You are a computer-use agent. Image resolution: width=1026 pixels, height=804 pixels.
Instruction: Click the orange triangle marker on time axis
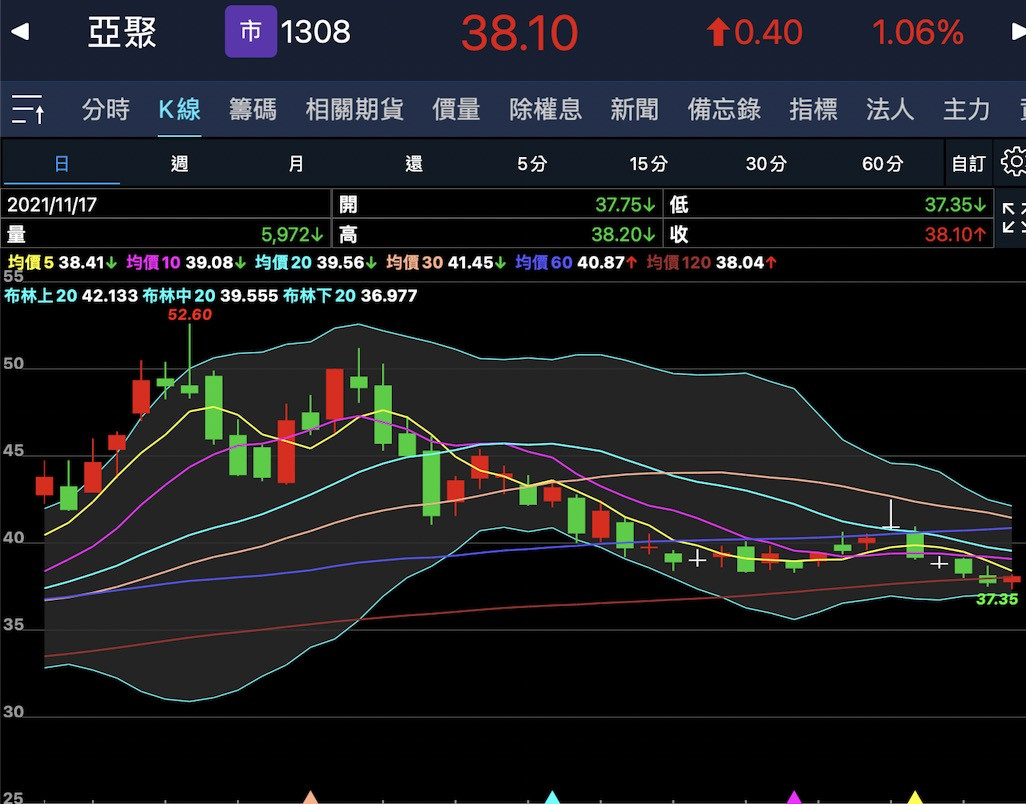[311, 797]
